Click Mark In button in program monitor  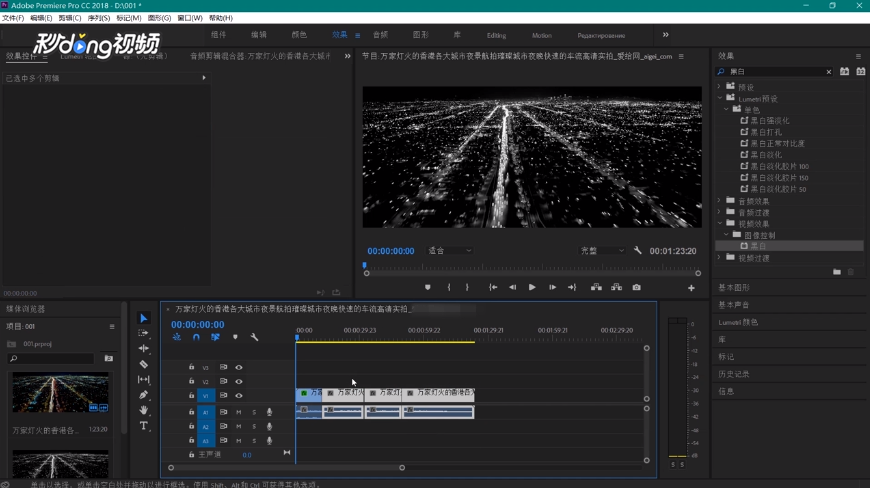point(449,287)
